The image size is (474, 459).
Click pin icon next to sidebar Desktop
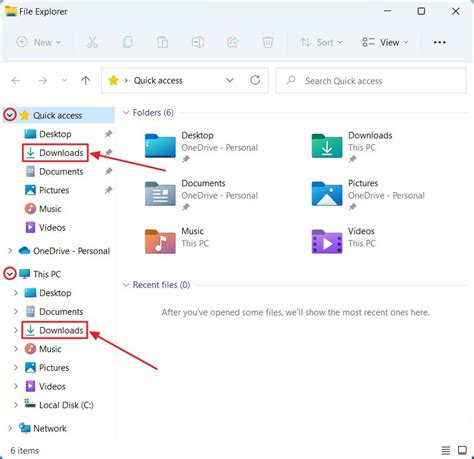tap(108, 134)
